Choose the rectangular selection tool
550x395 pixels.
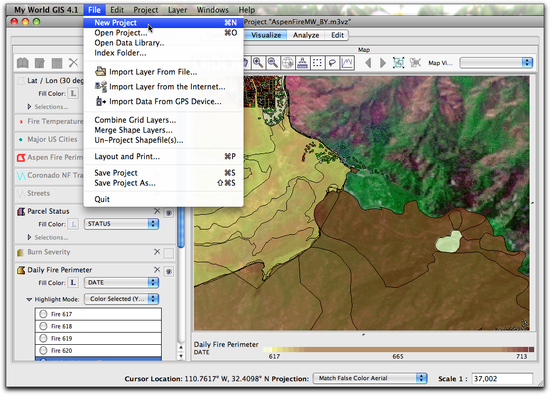point(317,63)
